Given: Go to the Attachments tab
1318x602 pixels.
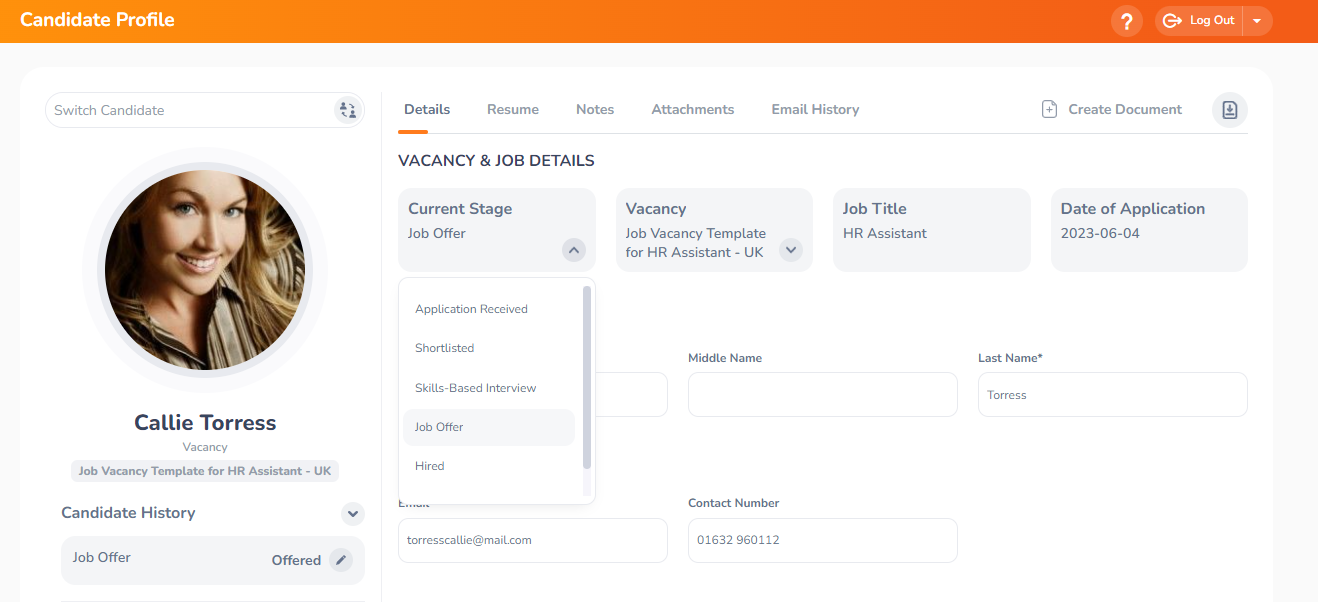Looking at the screenshot, I should 693,110.
